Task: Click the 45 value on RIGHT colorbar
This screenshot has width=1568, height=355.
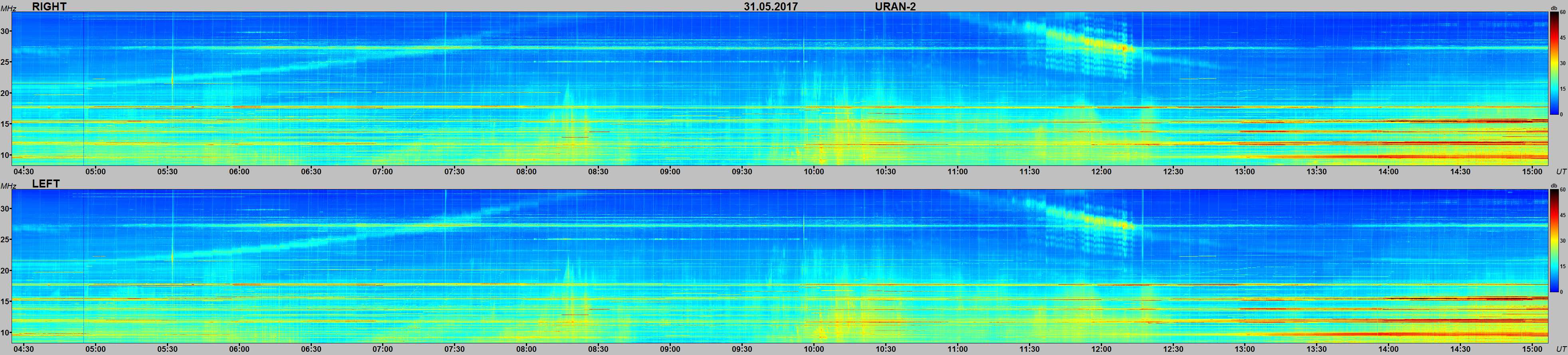Action: [1562, 38]
